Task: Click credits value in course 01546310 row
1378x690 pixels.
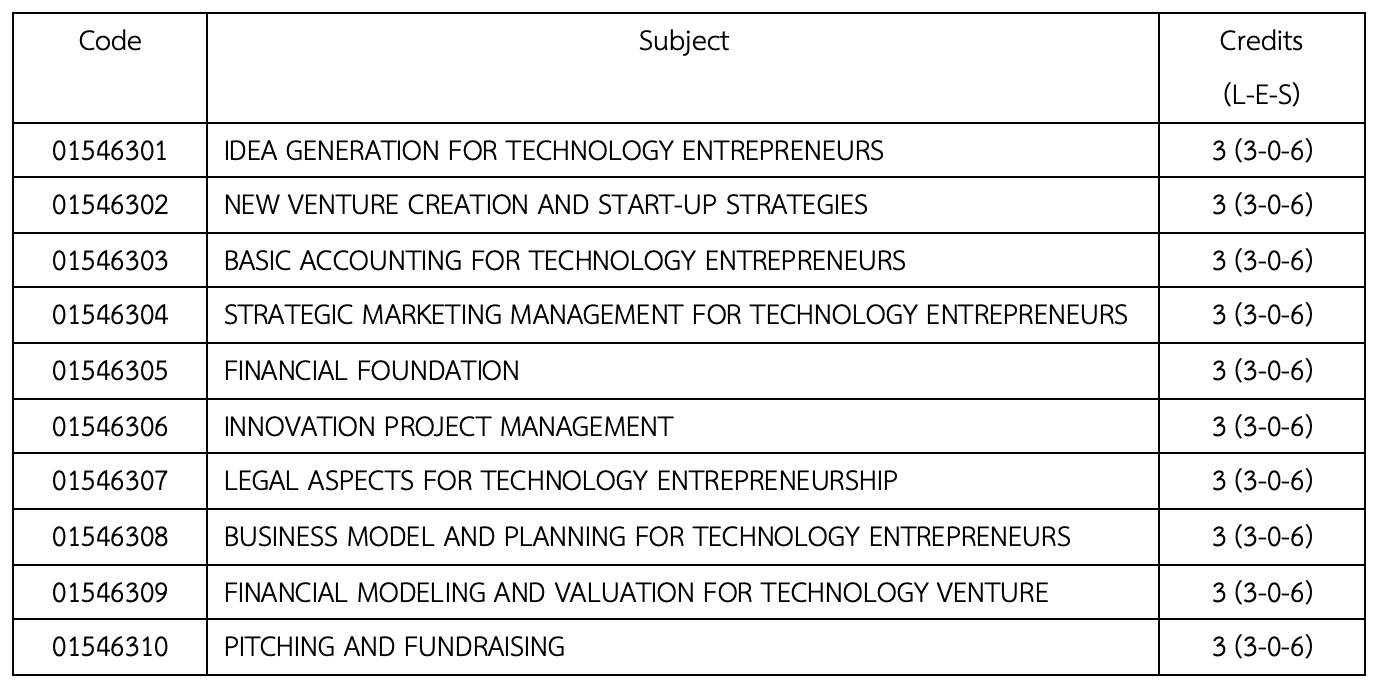Action: coord(1261,647)
